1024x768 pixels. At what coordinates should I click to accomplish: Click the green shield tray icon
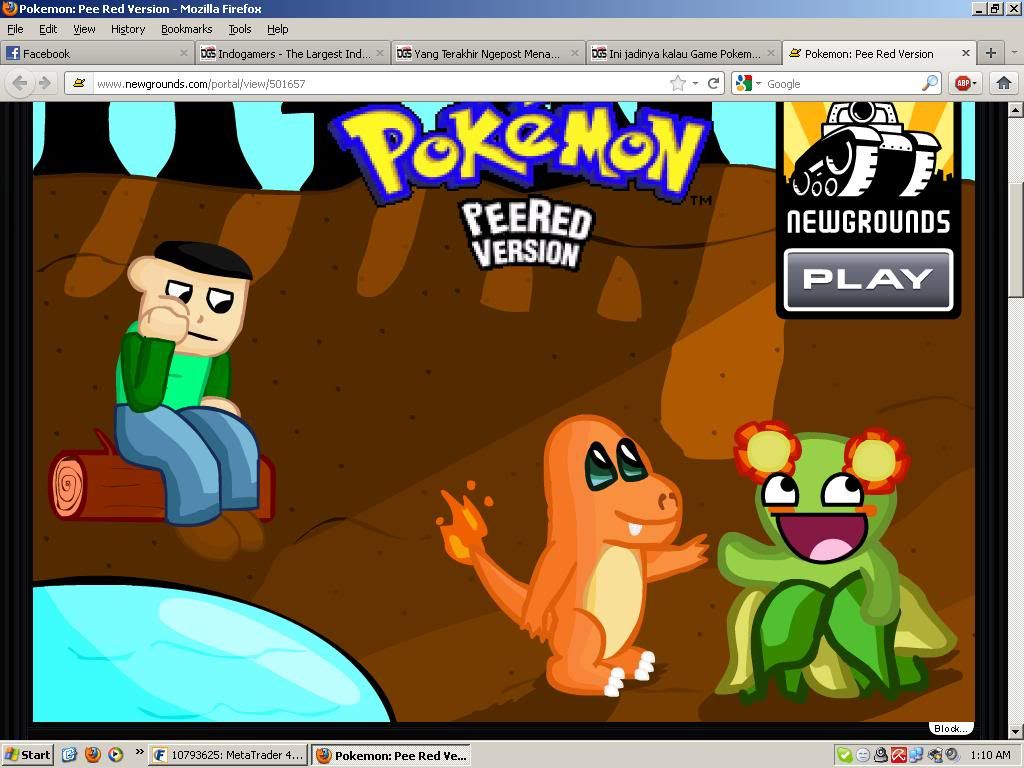[844, 756]
